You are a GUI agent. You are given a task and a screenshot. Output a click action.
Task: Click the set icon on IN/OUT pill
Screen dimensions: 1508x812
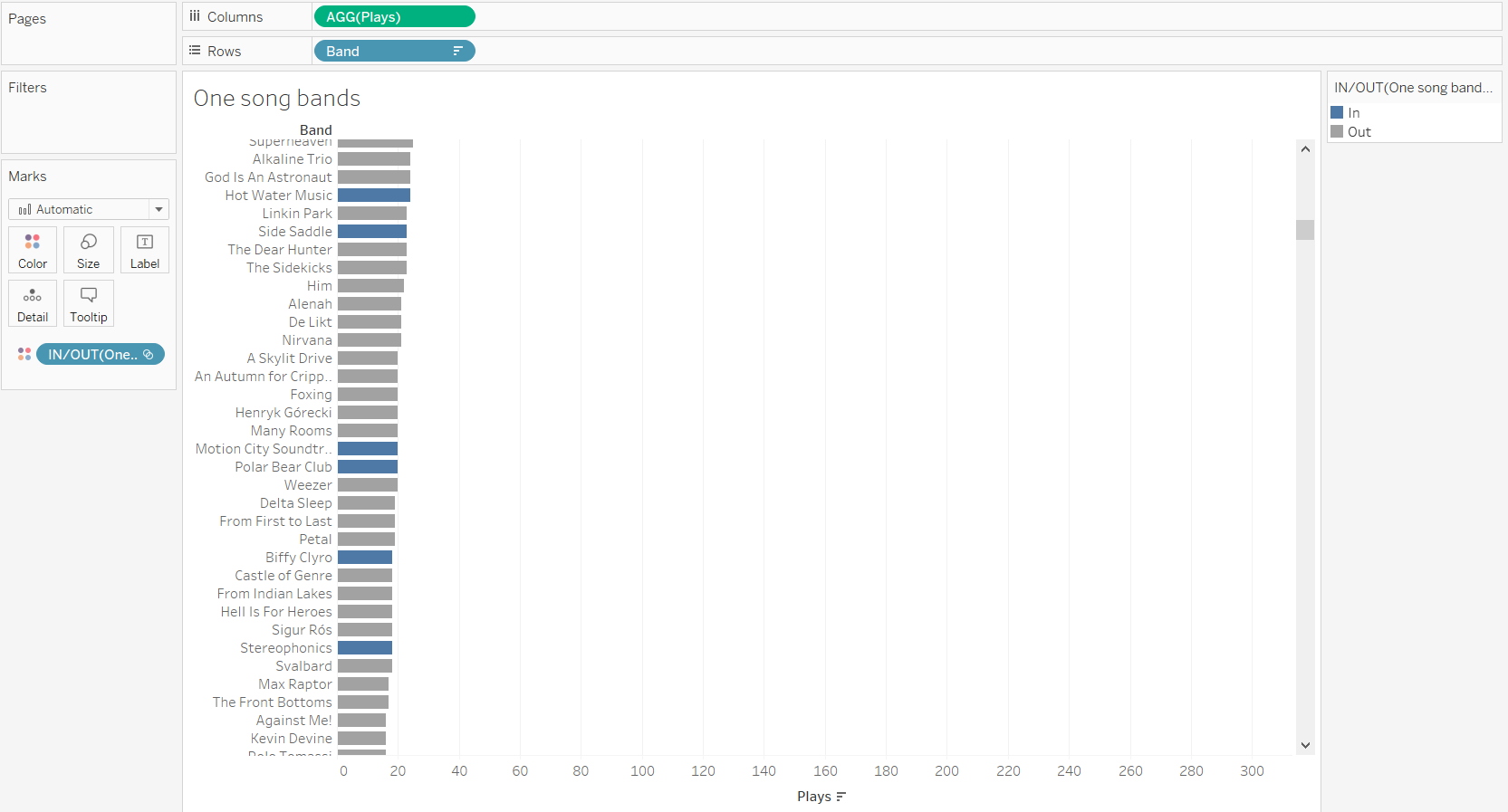click(x=149, y=354)
